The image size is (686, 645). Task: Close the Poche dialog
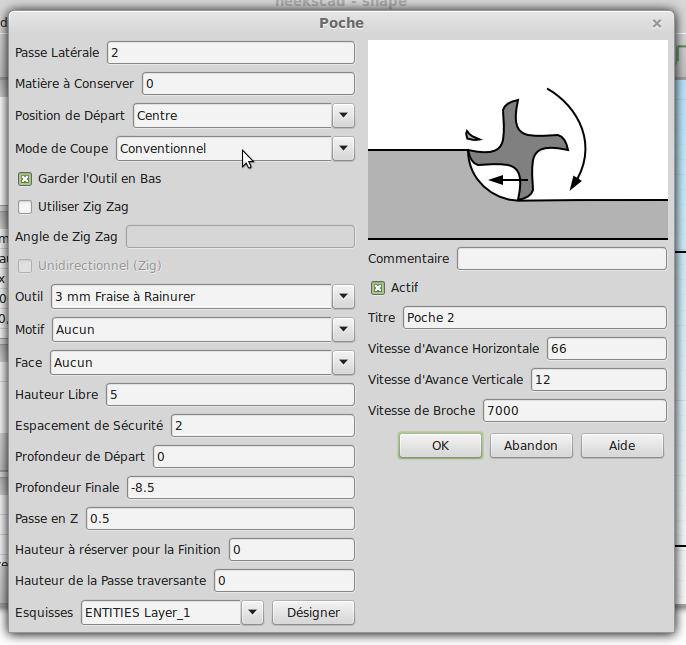coord(657,24)
